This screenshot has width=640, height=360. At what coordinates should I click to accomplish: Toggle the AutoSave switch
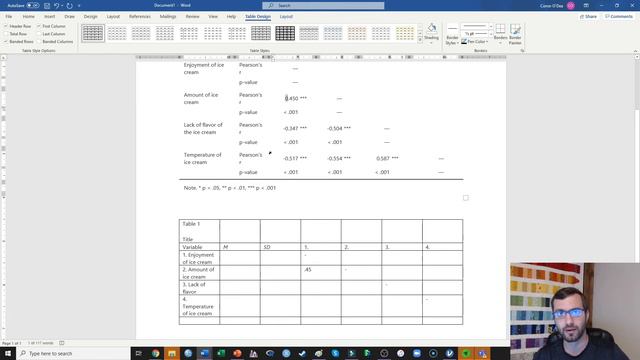(x=33, y=6)
